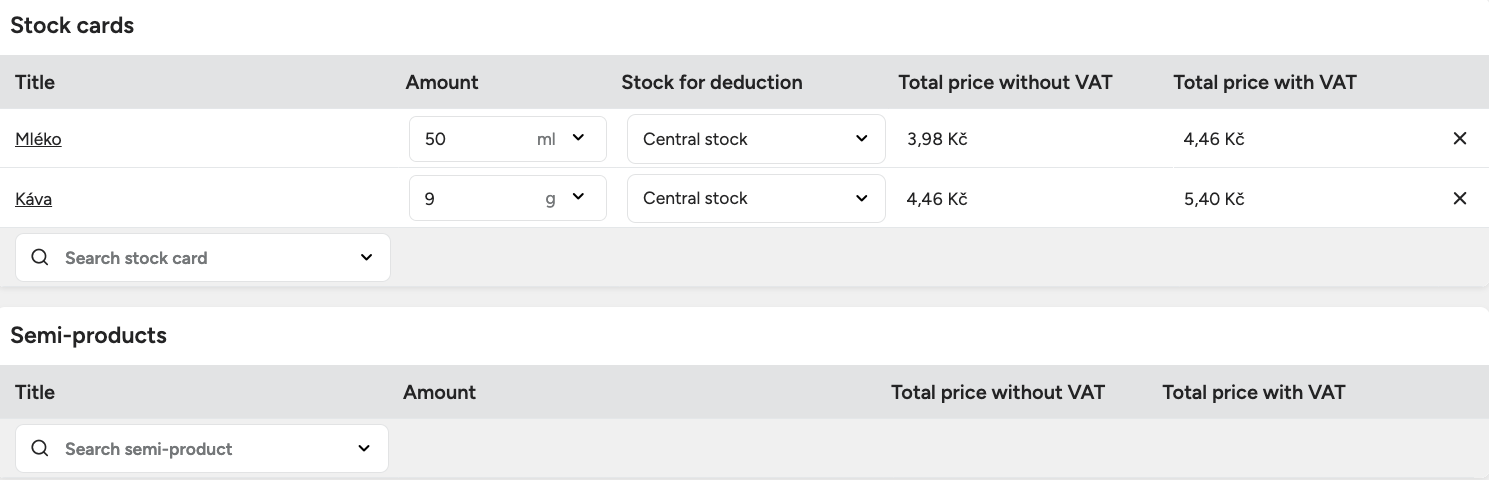Click the Káva amount field with 9
The height and width of the screenshot is (480, 1489).
(470, 198)
